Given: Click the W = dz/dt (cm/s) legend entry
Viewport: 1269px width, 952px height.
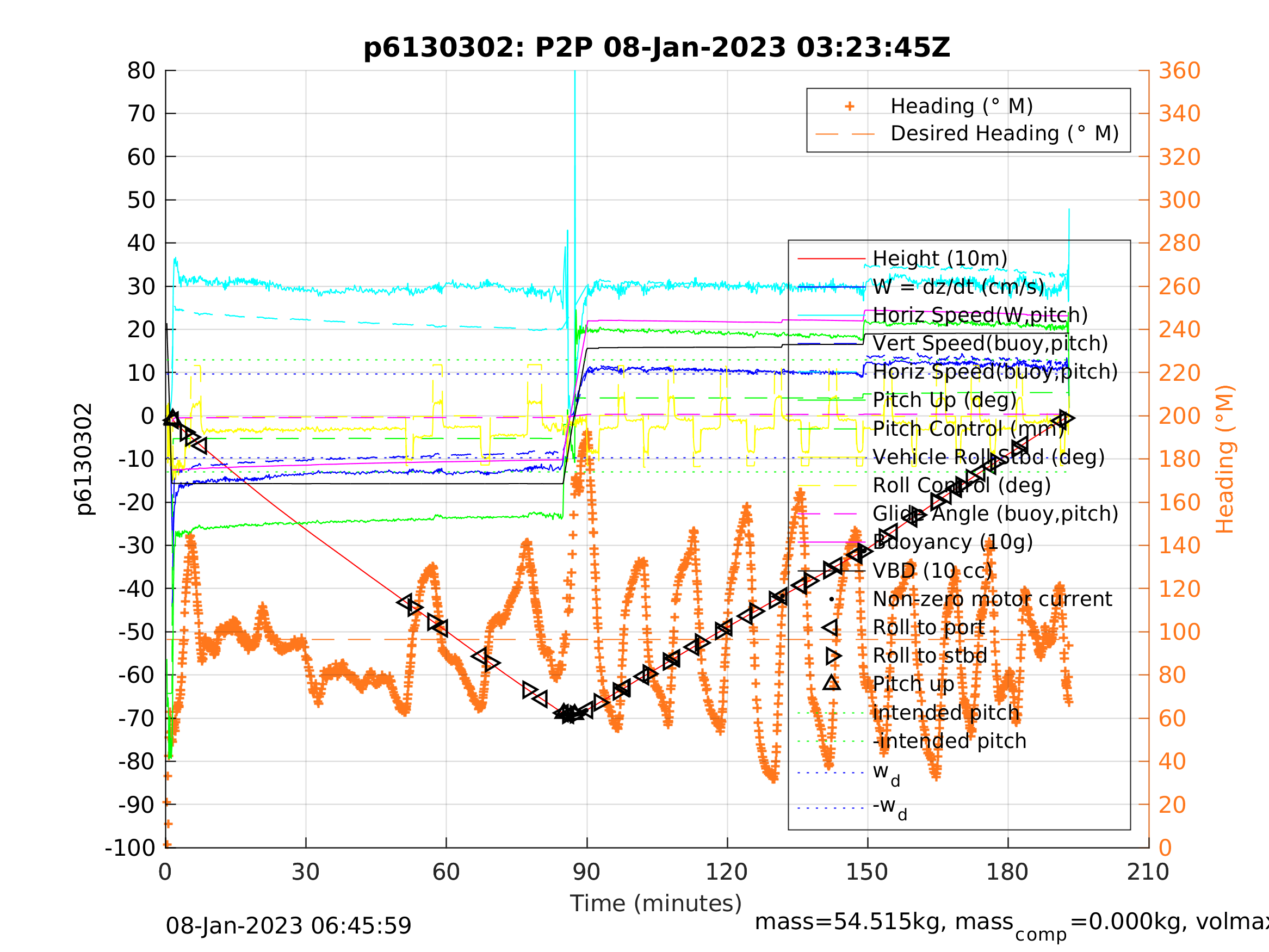Looking at the screenshot, I should pyautogui.click(x=958, y=287).
